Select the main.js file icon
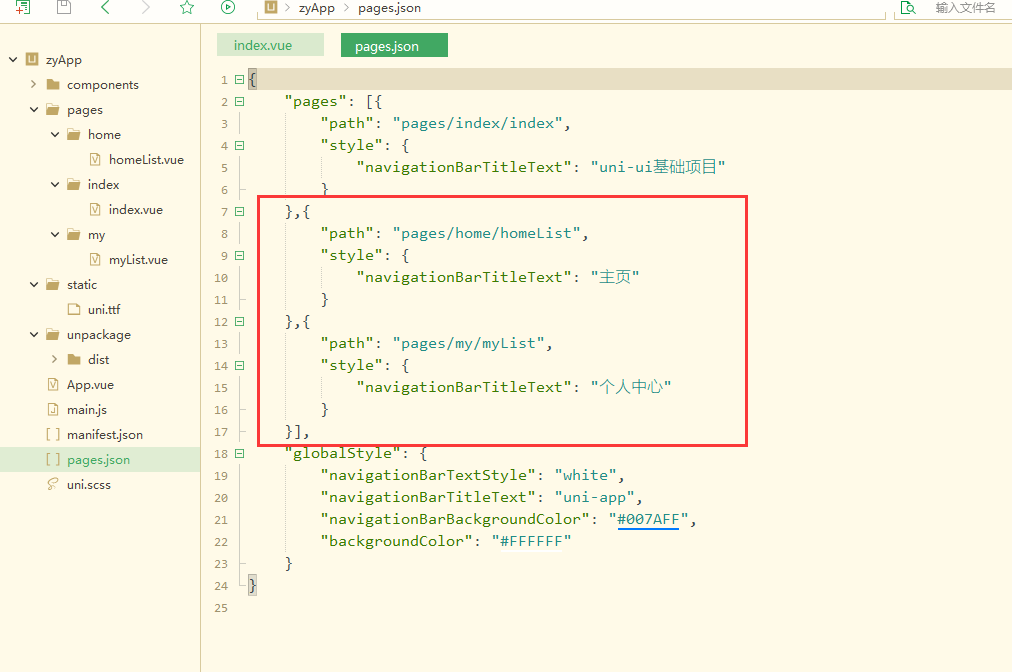 click(x=52, y=409)
